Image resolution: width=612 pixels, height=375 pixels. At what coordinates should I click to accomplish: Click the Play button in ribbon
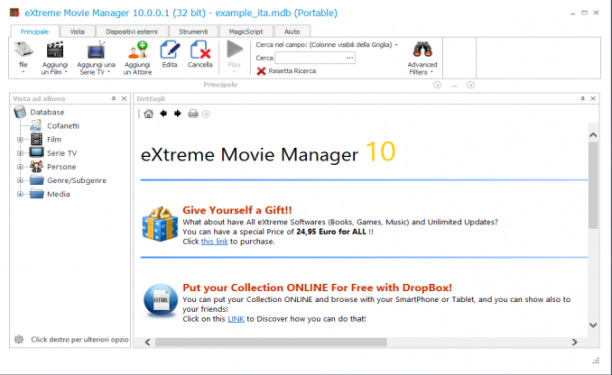tap(234, 50)
